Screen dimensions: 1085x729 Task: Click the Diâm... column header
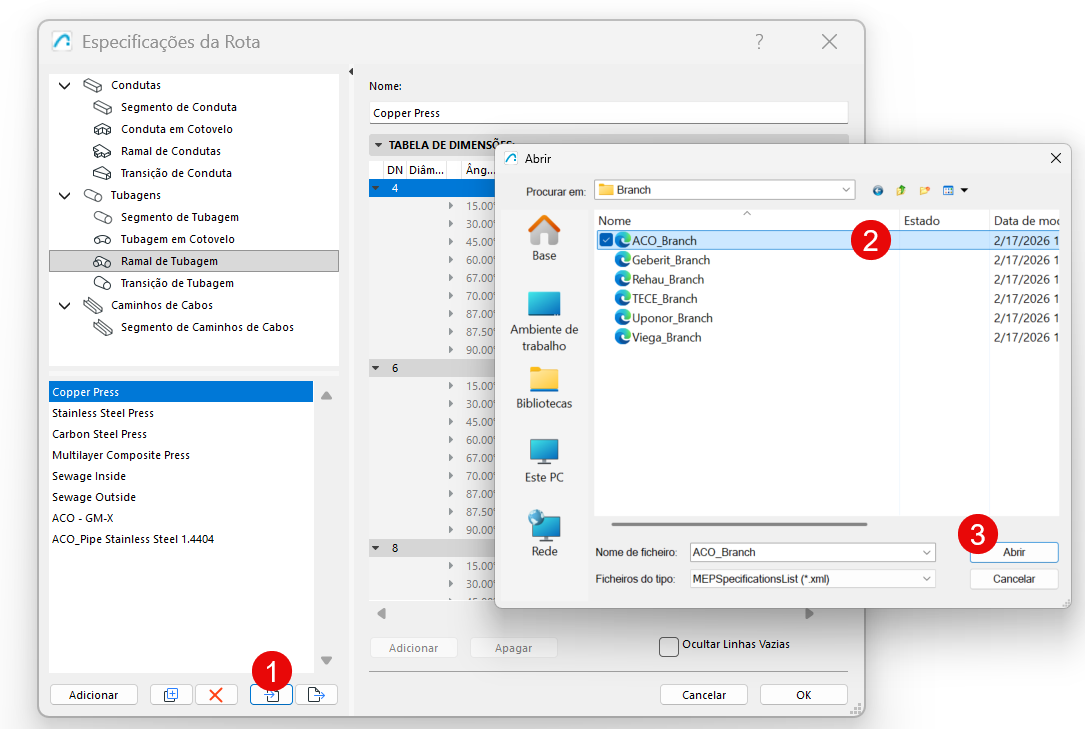pos(426,170)
